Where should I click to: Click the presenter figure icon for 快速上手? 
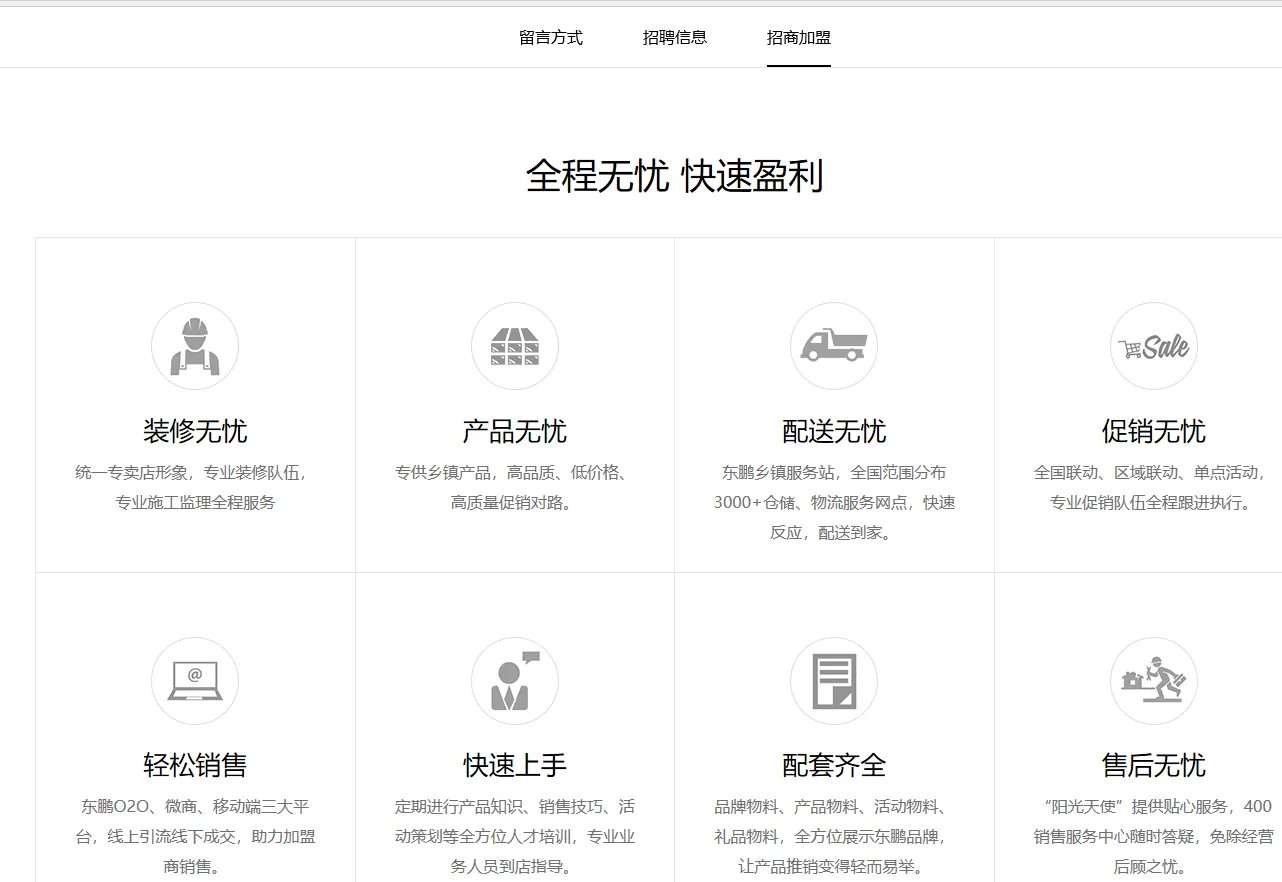tap(514, 680)
